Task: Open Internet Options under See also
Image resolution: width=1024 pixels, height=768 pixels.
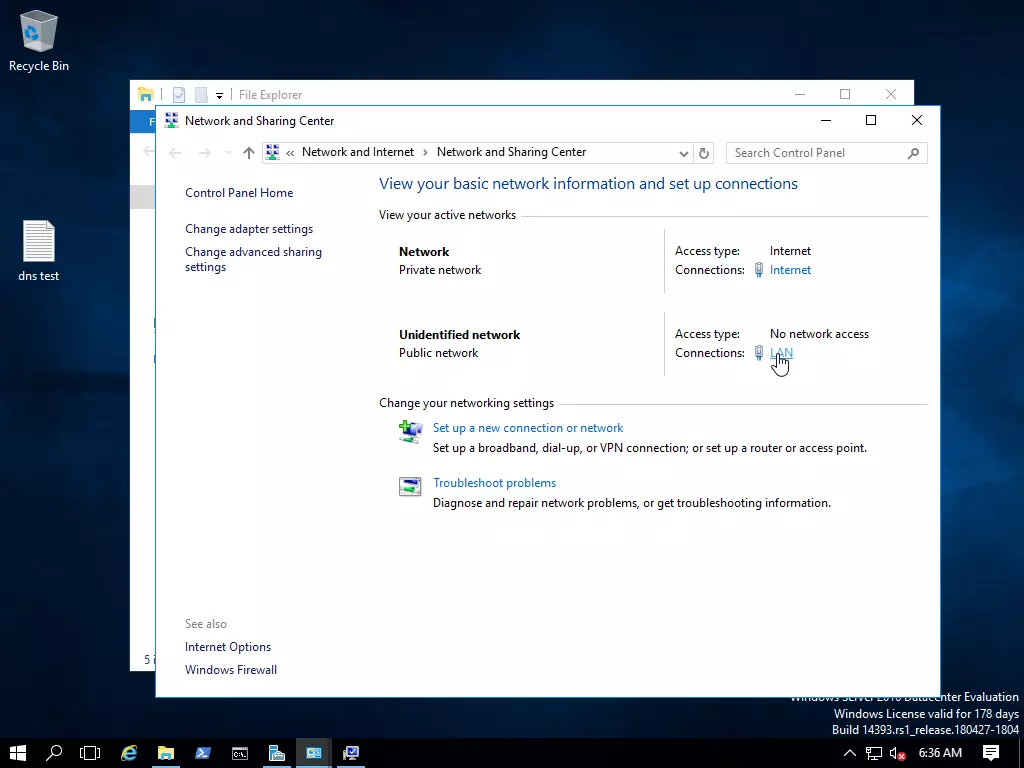Action: [x=228, y=647]
